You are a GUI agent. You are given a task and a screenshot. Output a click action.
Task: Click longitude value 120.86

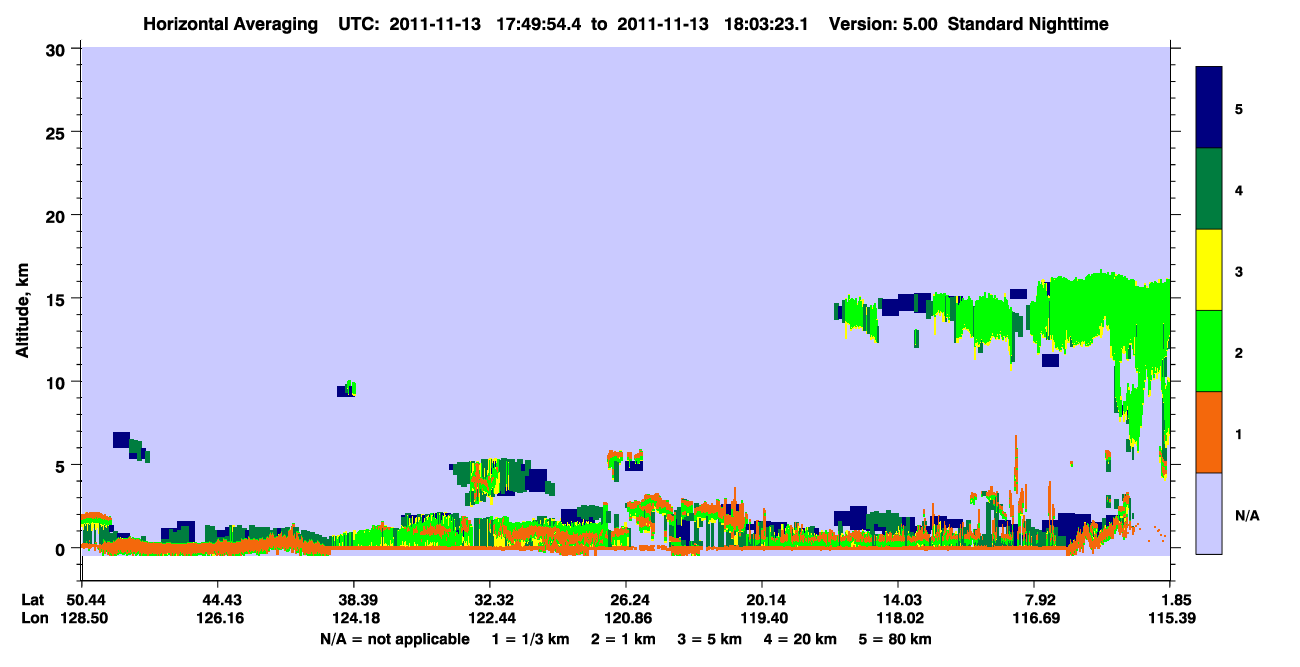tap(626, 619)
